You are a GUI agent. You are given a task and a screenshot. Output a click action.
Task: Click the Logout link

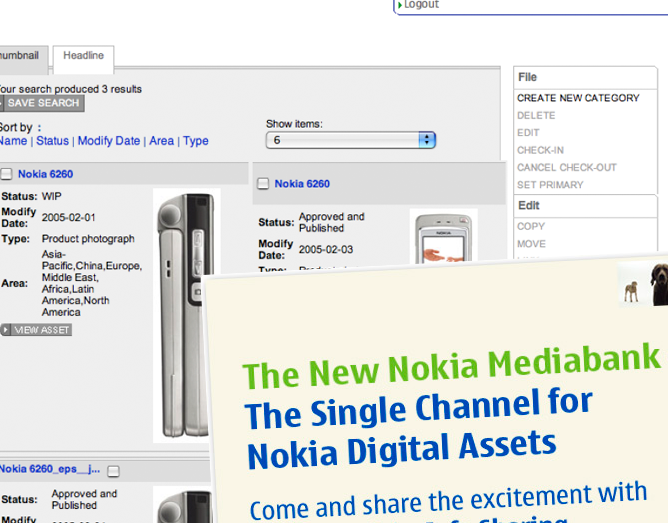(x=421, y=4)
